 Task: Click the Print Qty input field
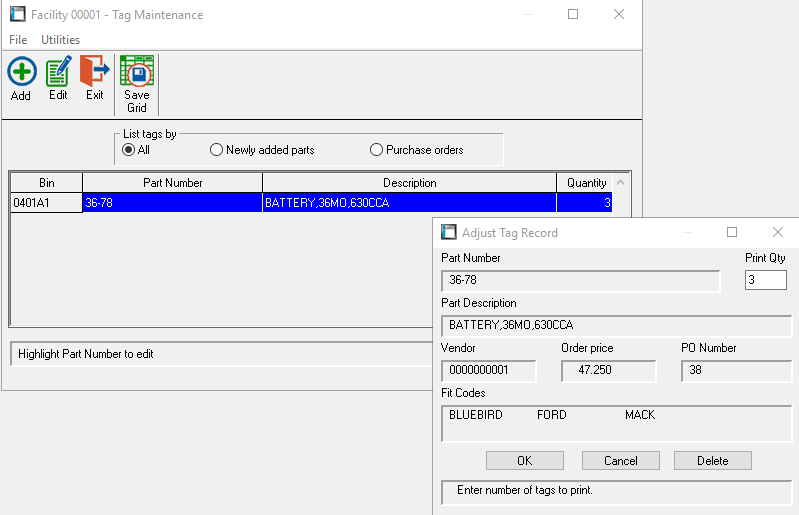pyautogui.click(x=766, y=280)
